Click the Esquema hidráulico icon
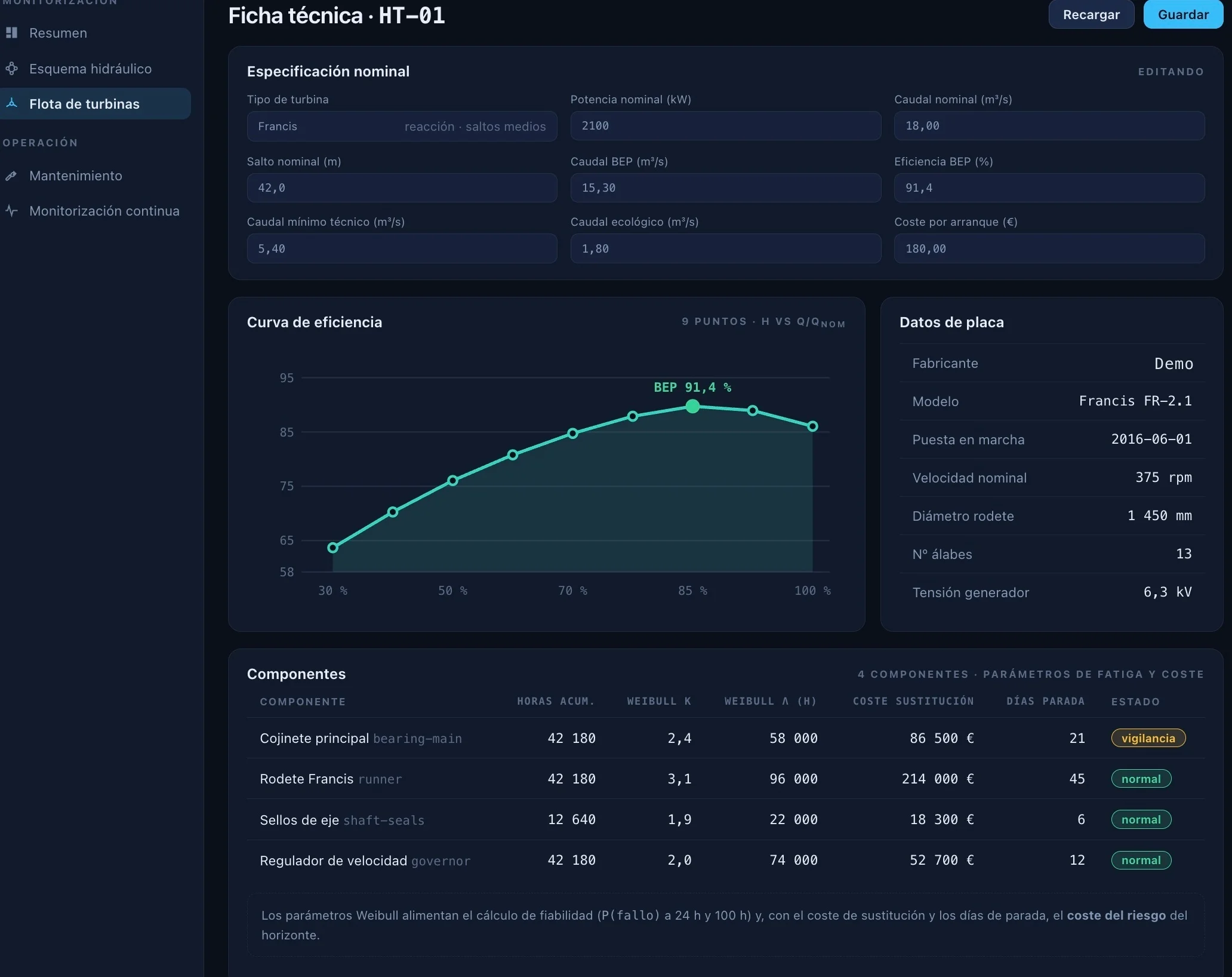 [11, 69]
